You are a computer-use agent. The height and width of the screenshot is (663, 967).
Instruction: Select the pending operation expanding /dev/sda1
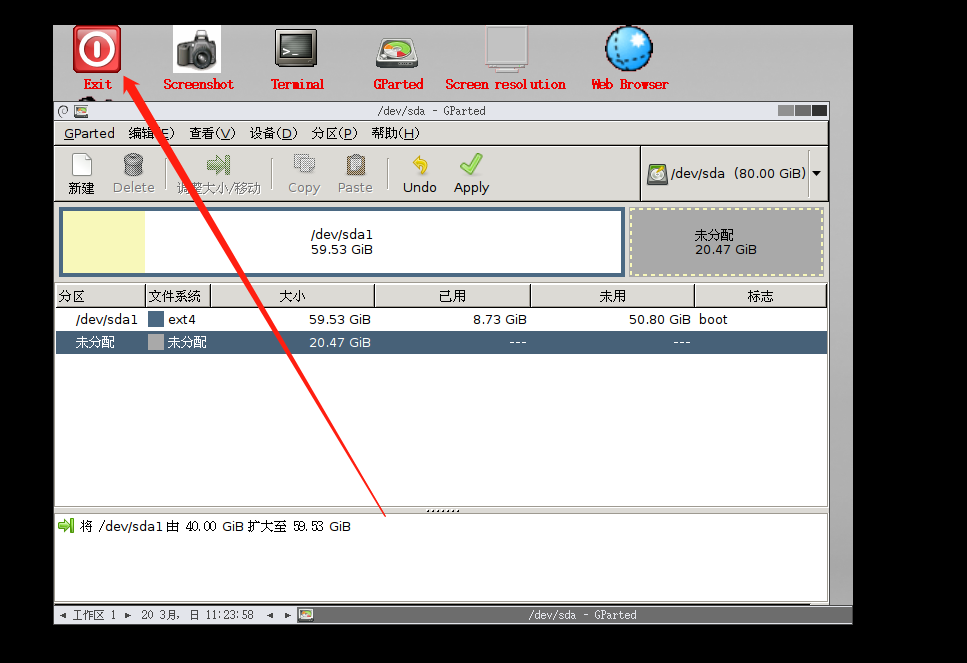(215, 526)
